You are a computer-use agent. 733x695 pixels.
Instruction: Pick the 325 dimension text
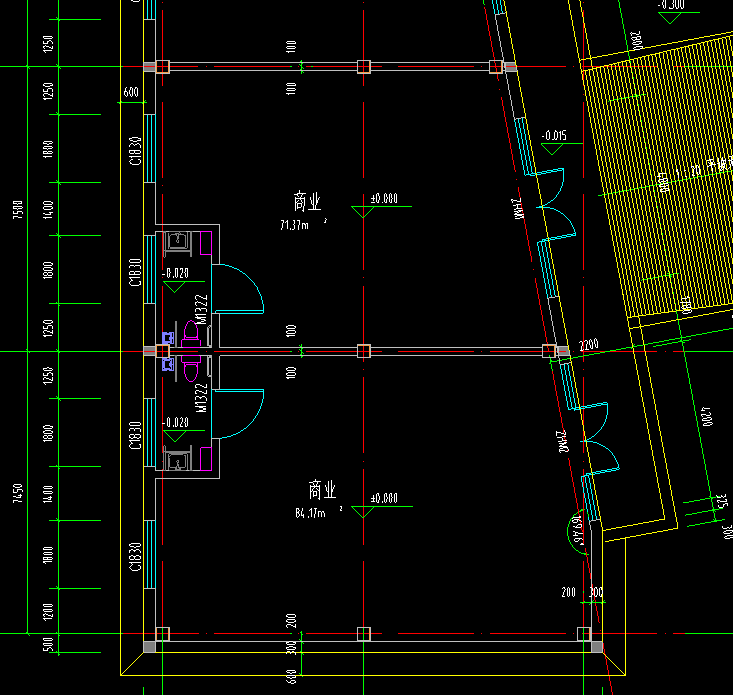point(722,501)
